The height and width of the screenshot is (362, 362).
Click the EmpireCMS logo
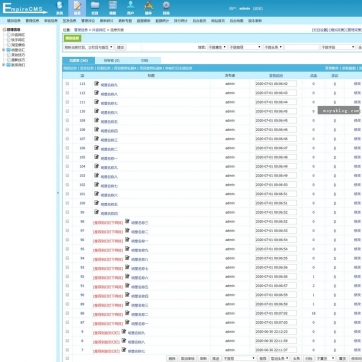(x=25, y=9)
